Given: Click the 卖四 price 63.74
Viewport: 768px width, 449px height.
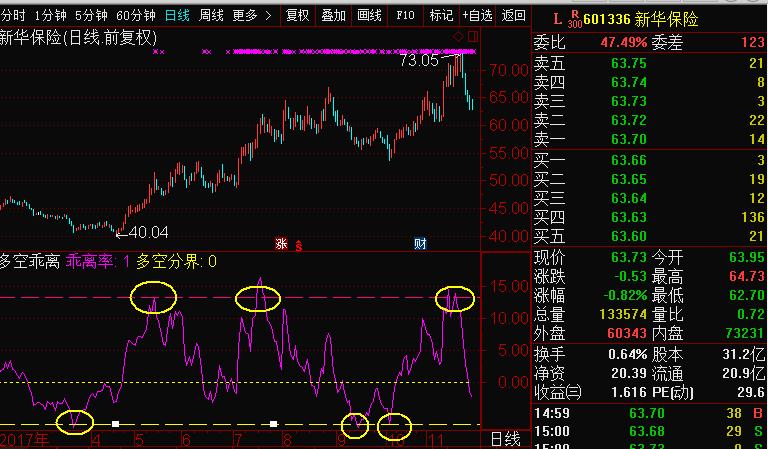Looking at the screenshot, I should pyautogui.click(x=629, y=82).
